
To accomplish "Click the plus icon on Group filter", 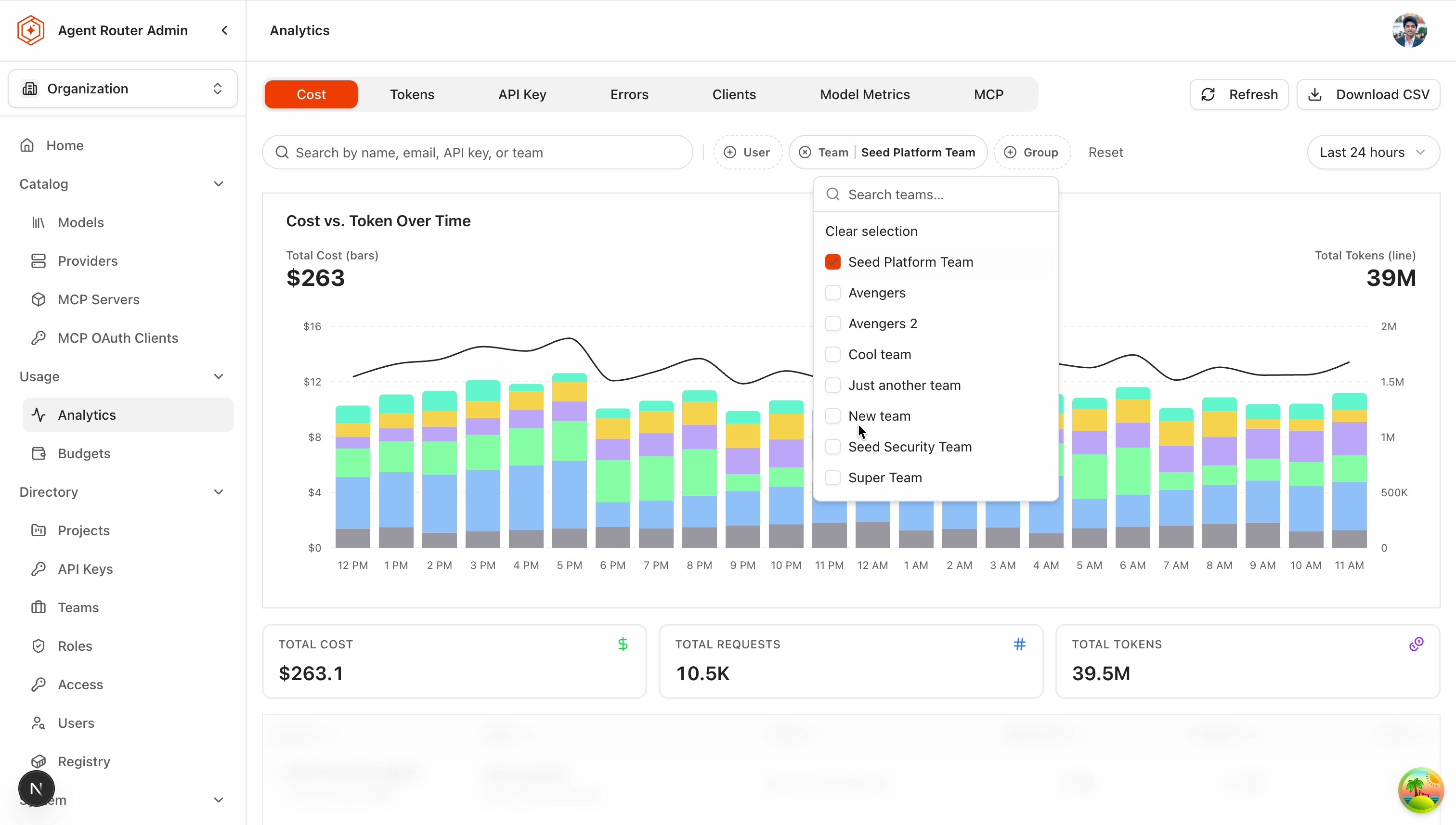I will [x=1010, y=153].
